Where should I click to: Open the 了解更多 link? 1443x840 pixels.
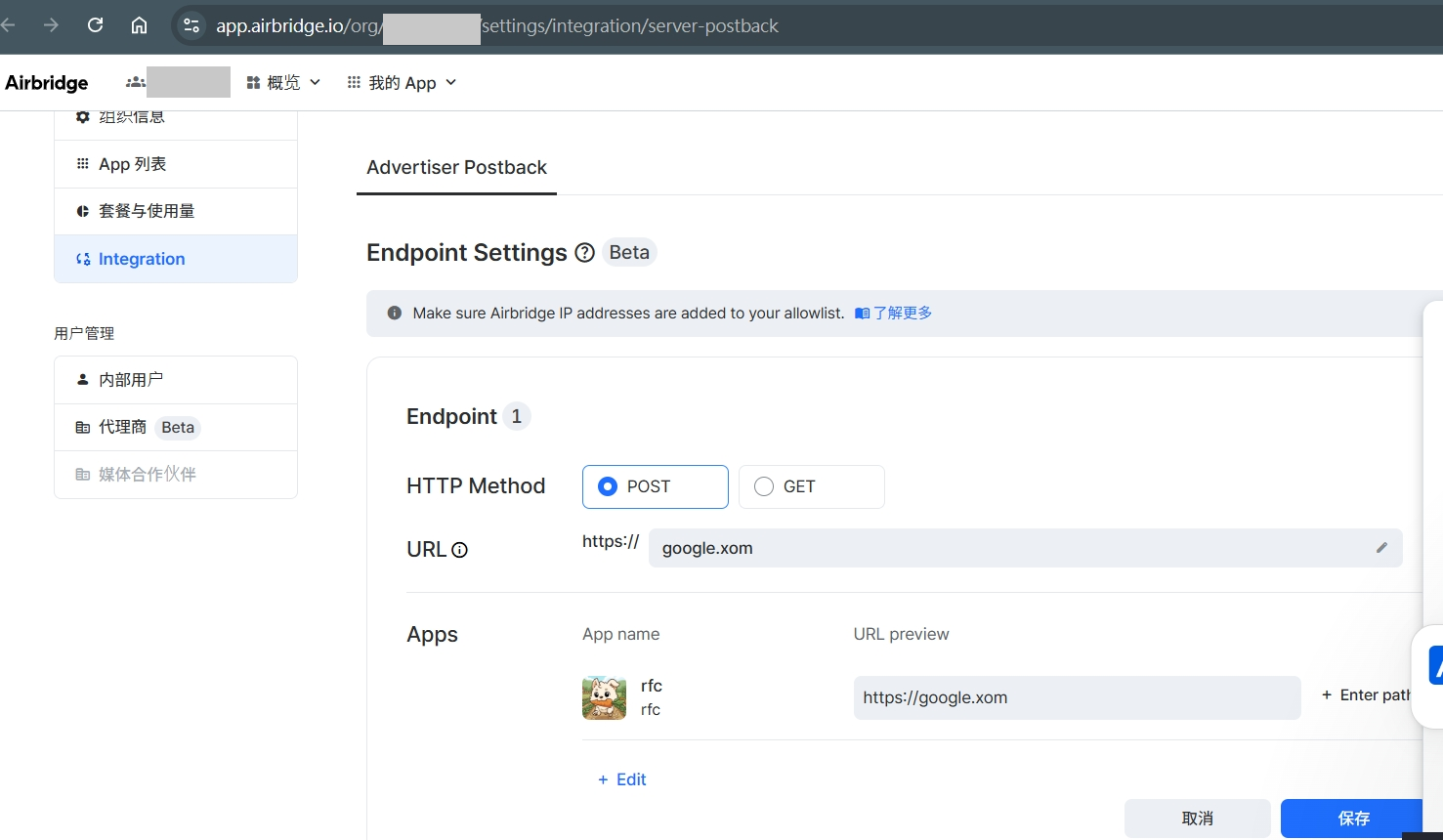[894, 313]
